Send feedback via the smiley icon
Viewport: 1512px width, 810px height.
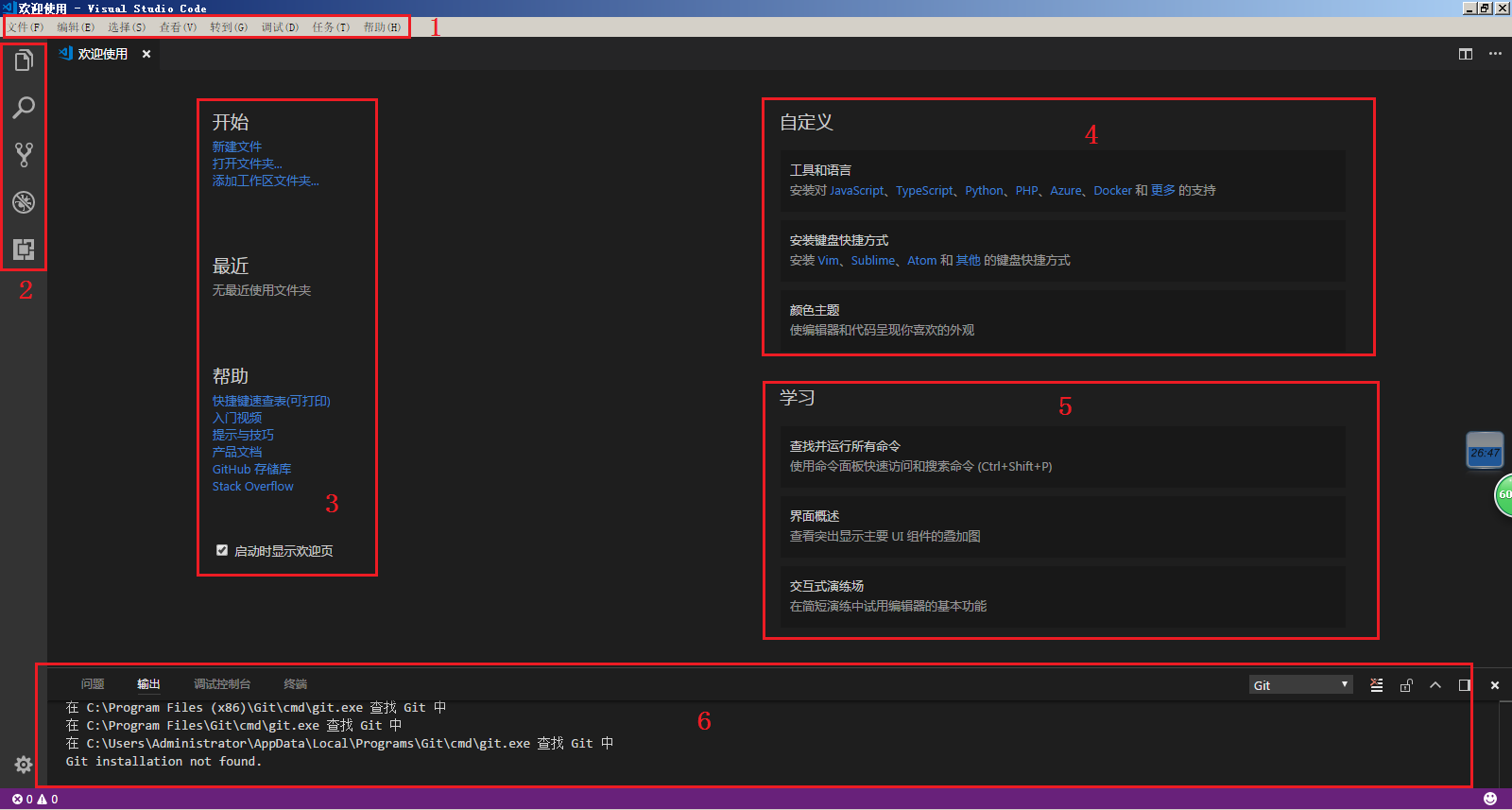(x=1490, y=800)
